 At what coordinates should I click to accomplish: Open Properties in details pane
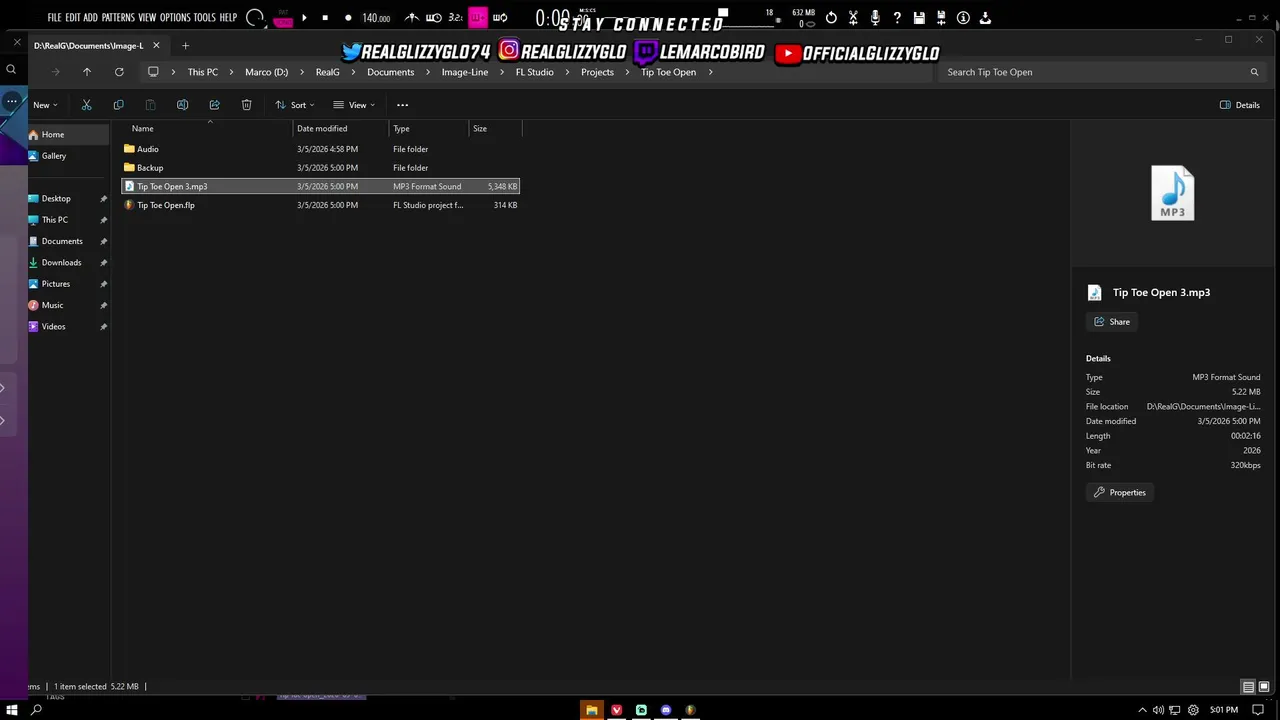[1119, 492]
